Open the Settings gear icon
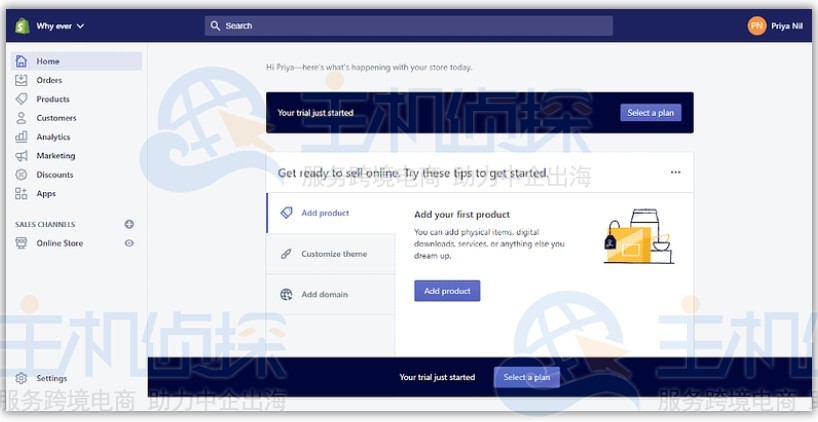Image resolution: width=818 pixels, height=422 pixels. 21,378
